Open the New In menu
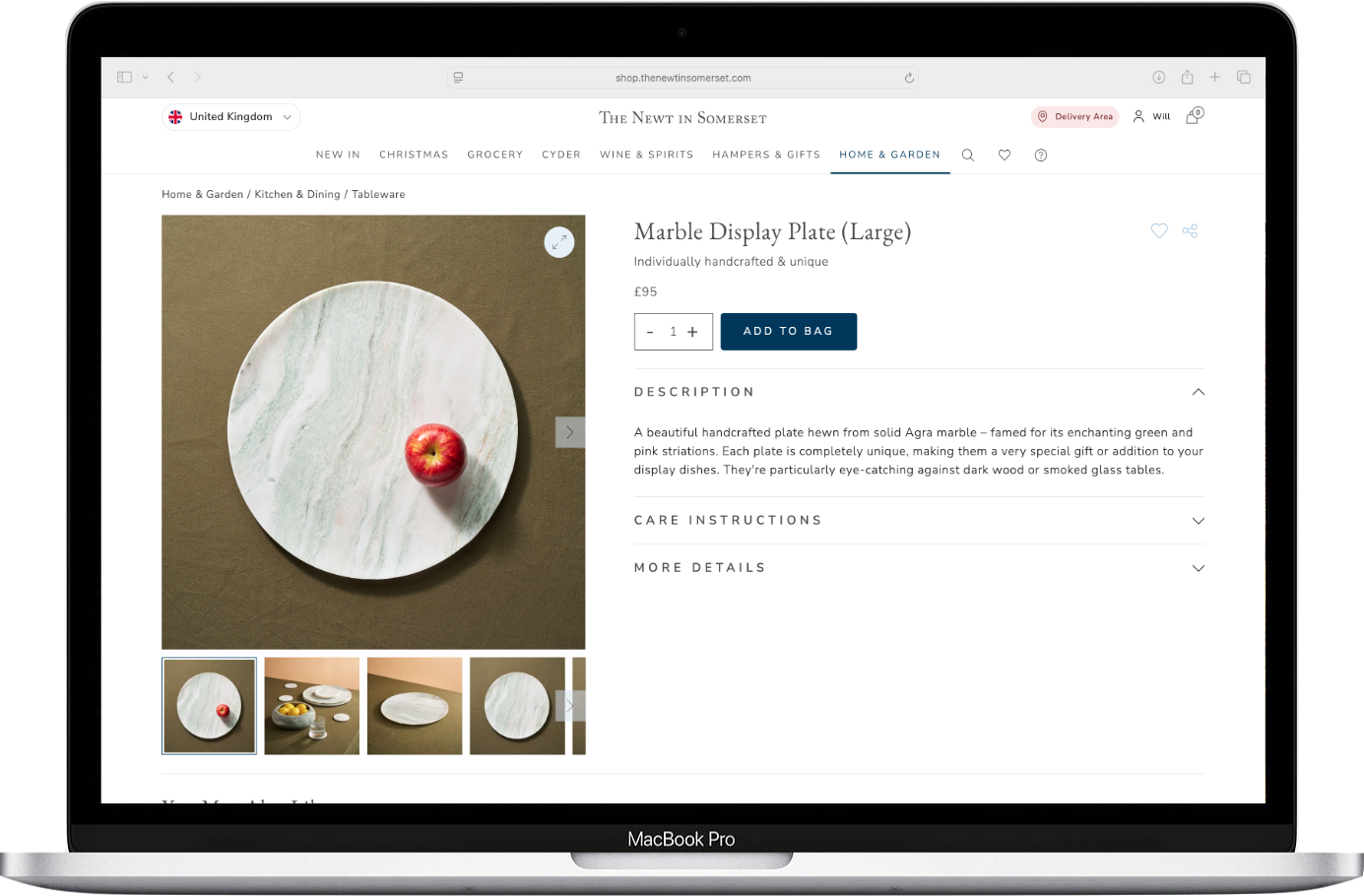Viewport: 1364px width, 896px height. [x=338, y=155]
